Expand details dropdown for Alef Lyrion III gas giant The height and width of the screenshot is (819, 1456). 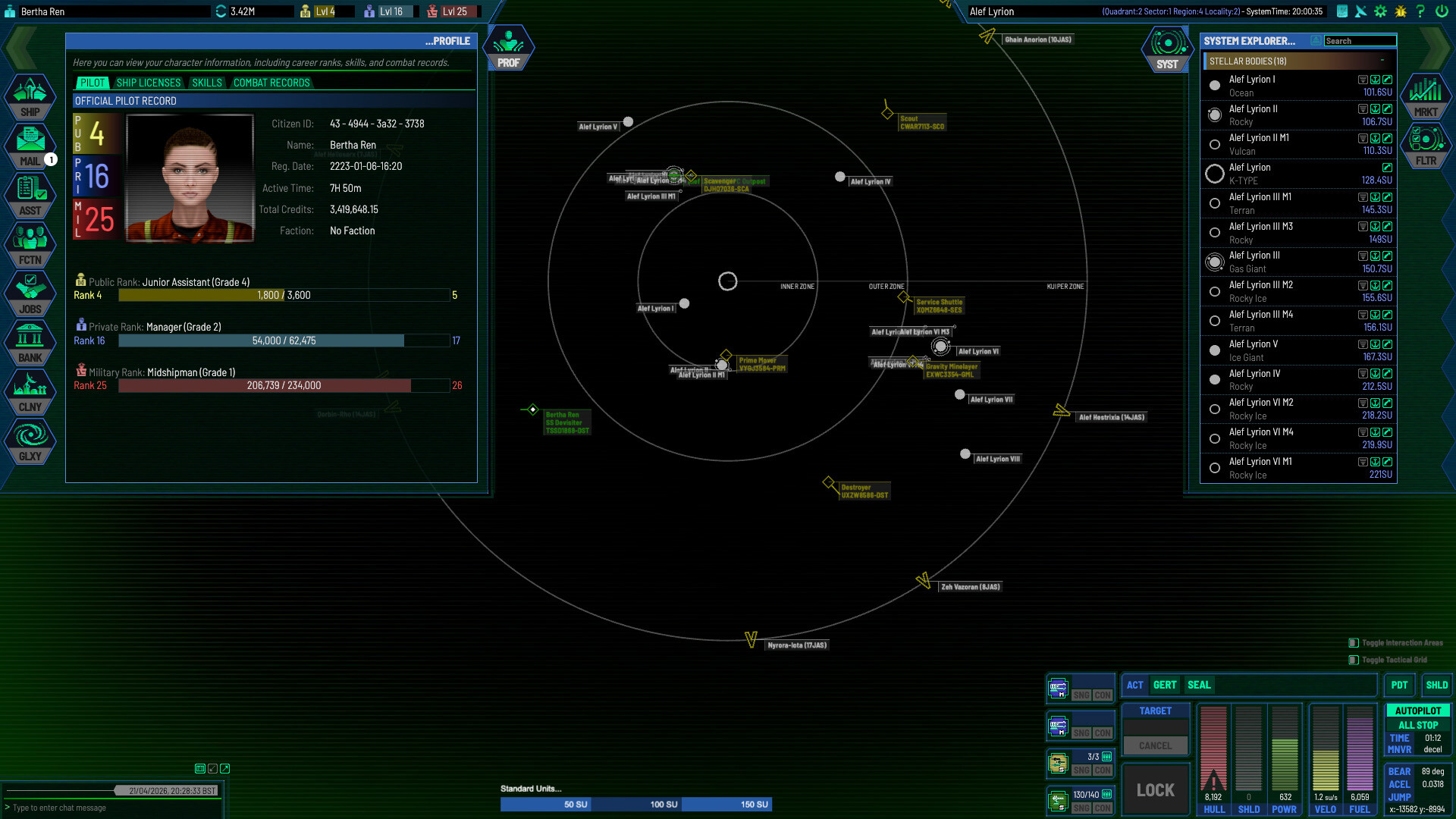1363,256
